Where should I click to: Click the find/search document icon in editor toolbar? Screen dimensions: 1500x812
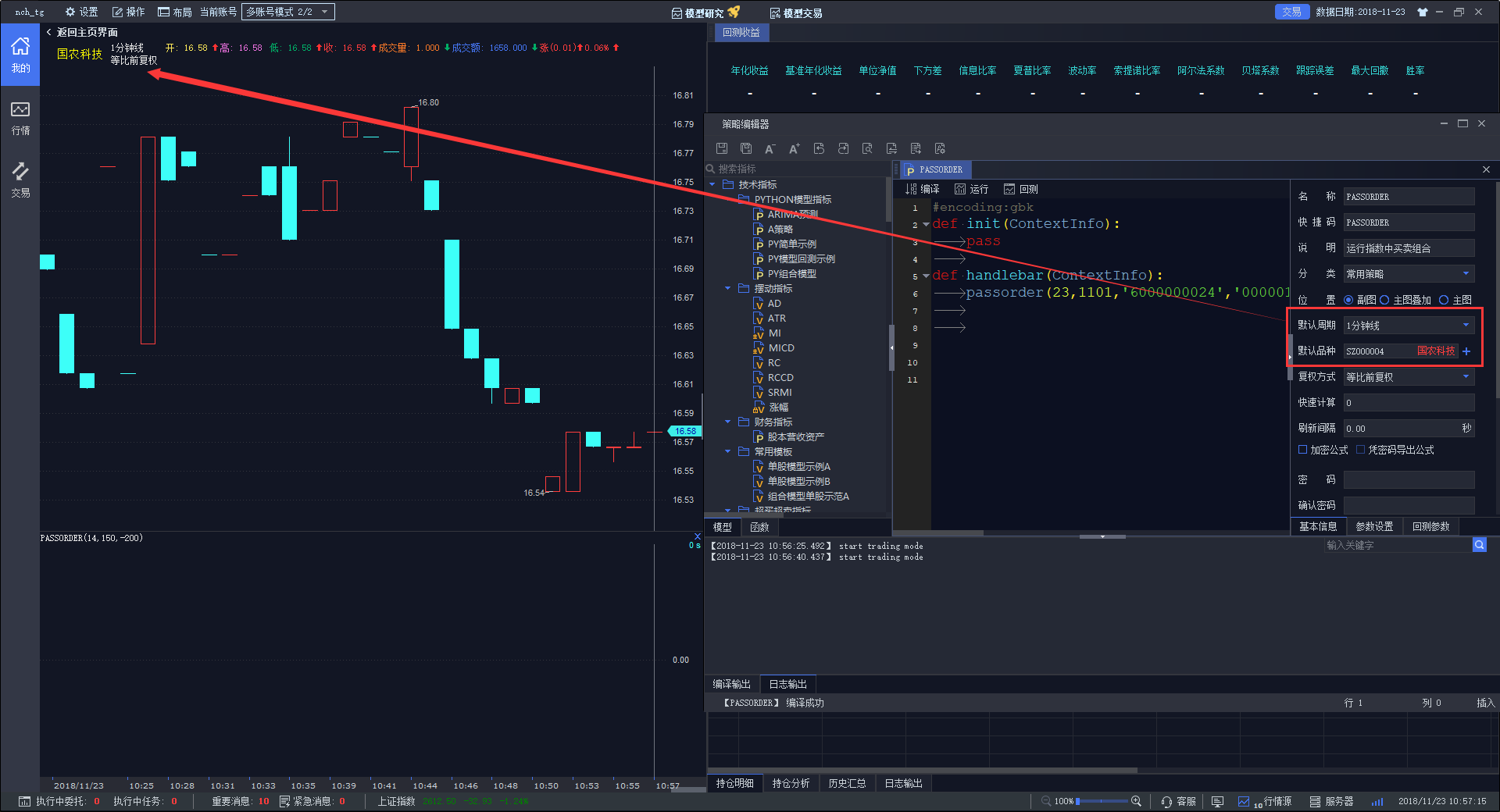[x=867, y=148]
